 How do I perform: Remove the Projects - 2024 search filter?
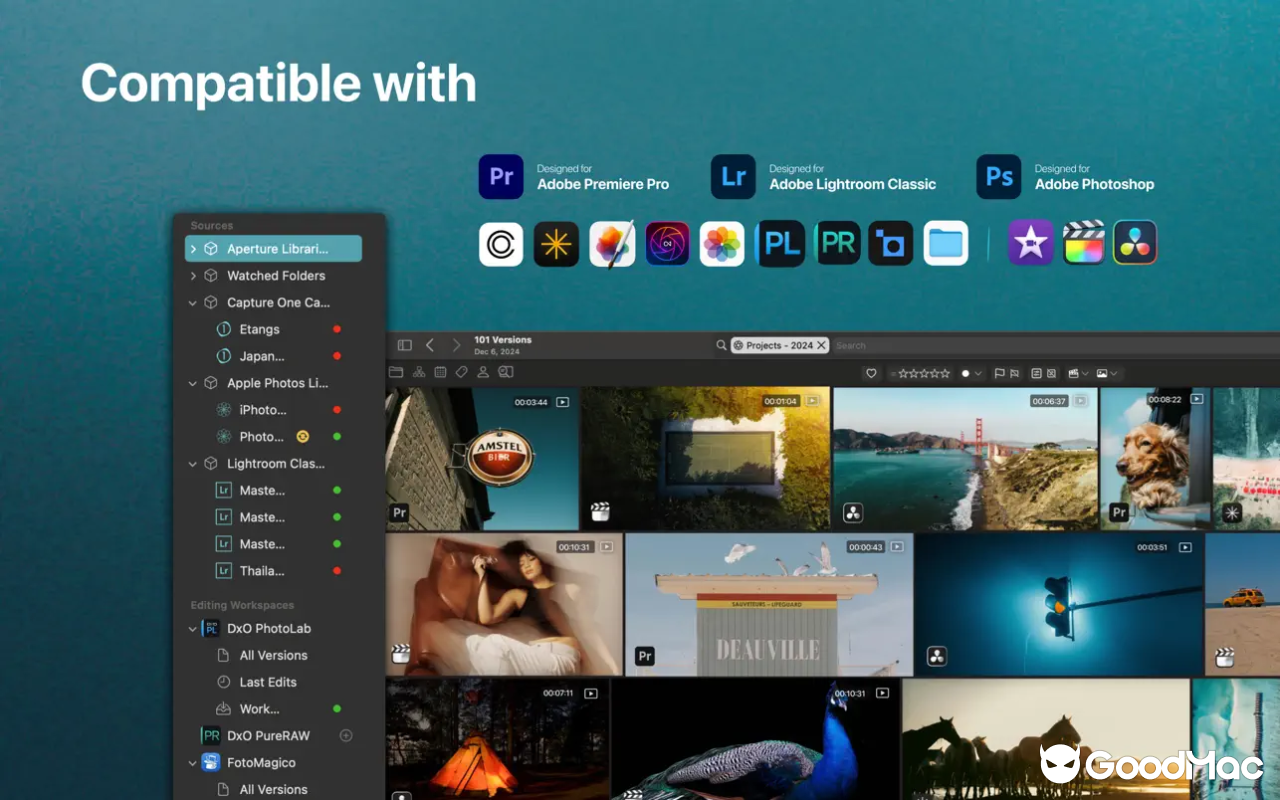(820, 344)
